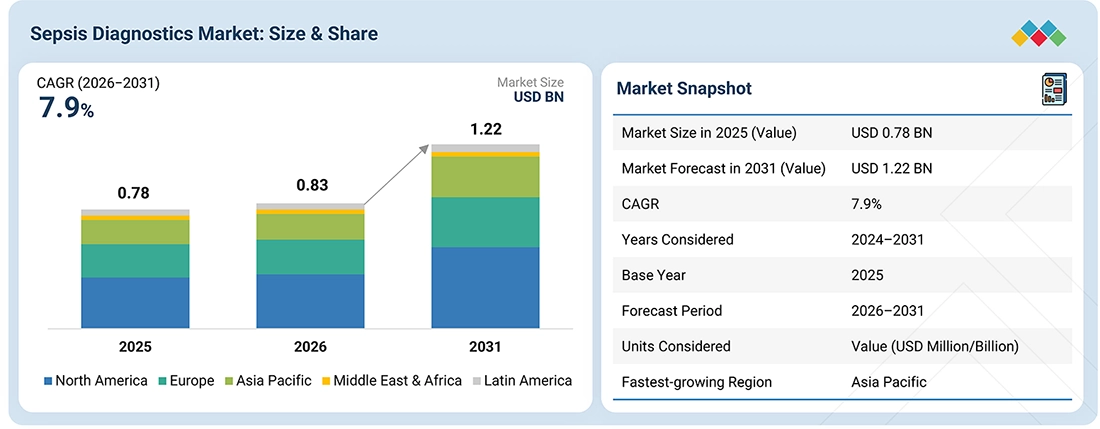The image size is (1100, 429).
Task: Click the 2025 axis label
Action: [135, 346]
